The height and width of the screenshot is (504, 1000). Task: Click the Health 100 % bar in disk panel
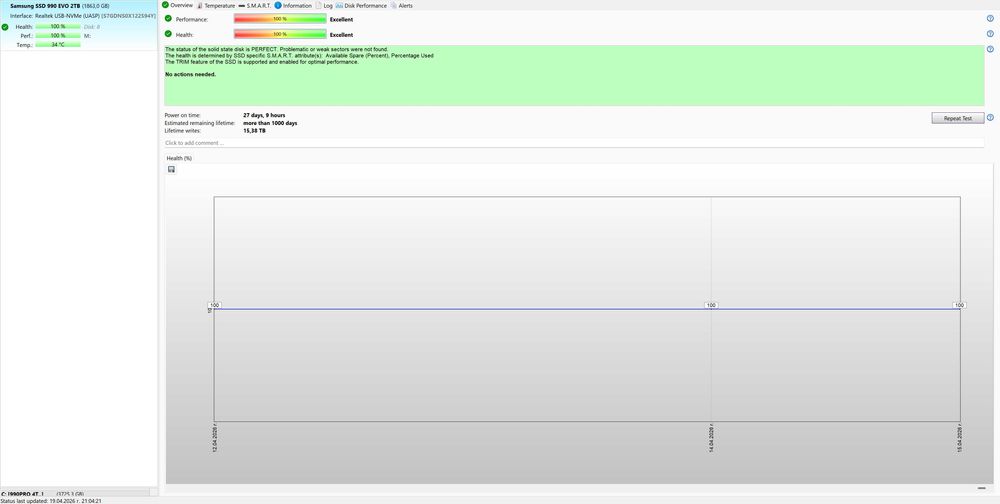58,27
